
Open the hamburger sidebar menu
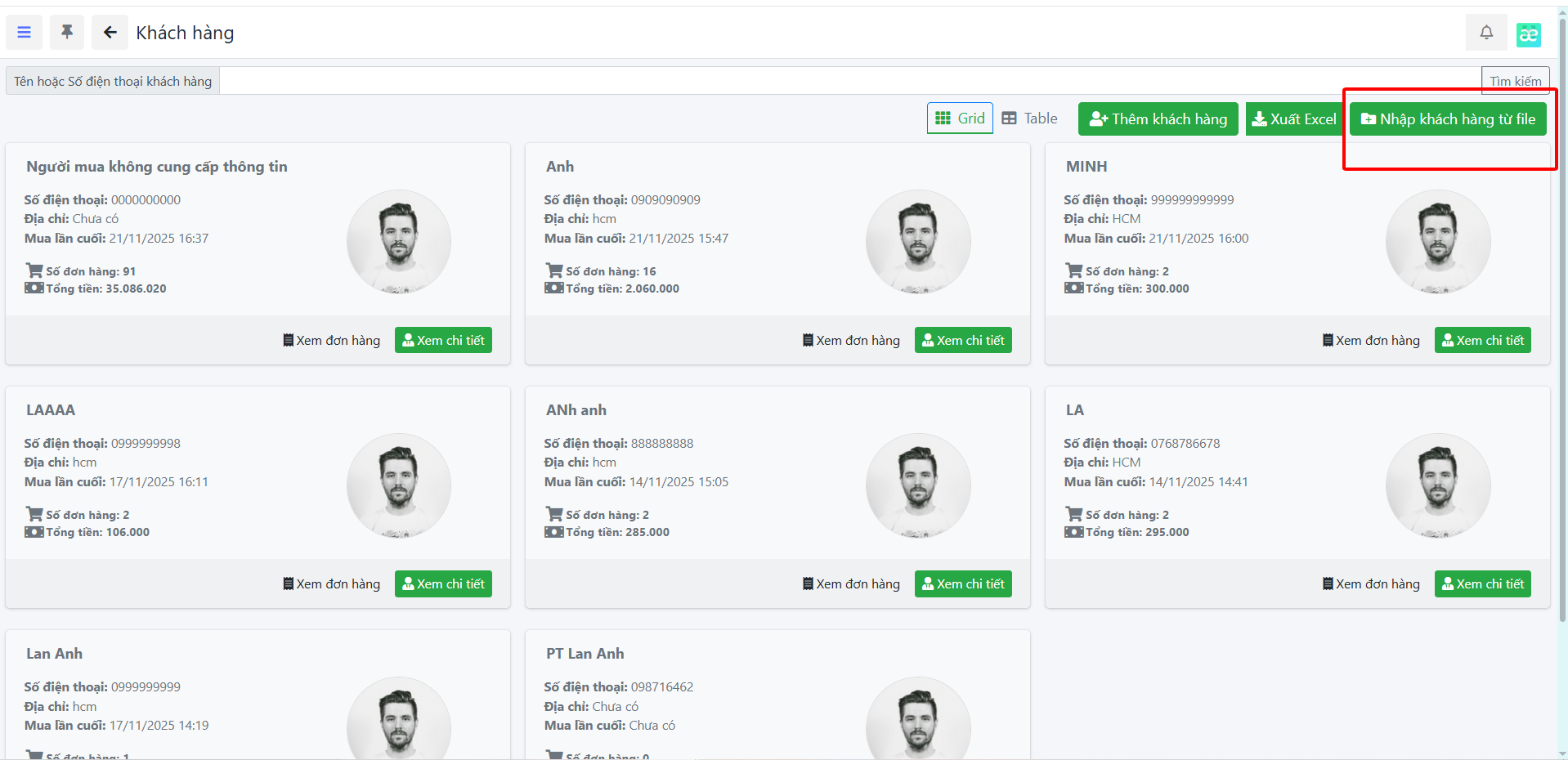(24, 33)
